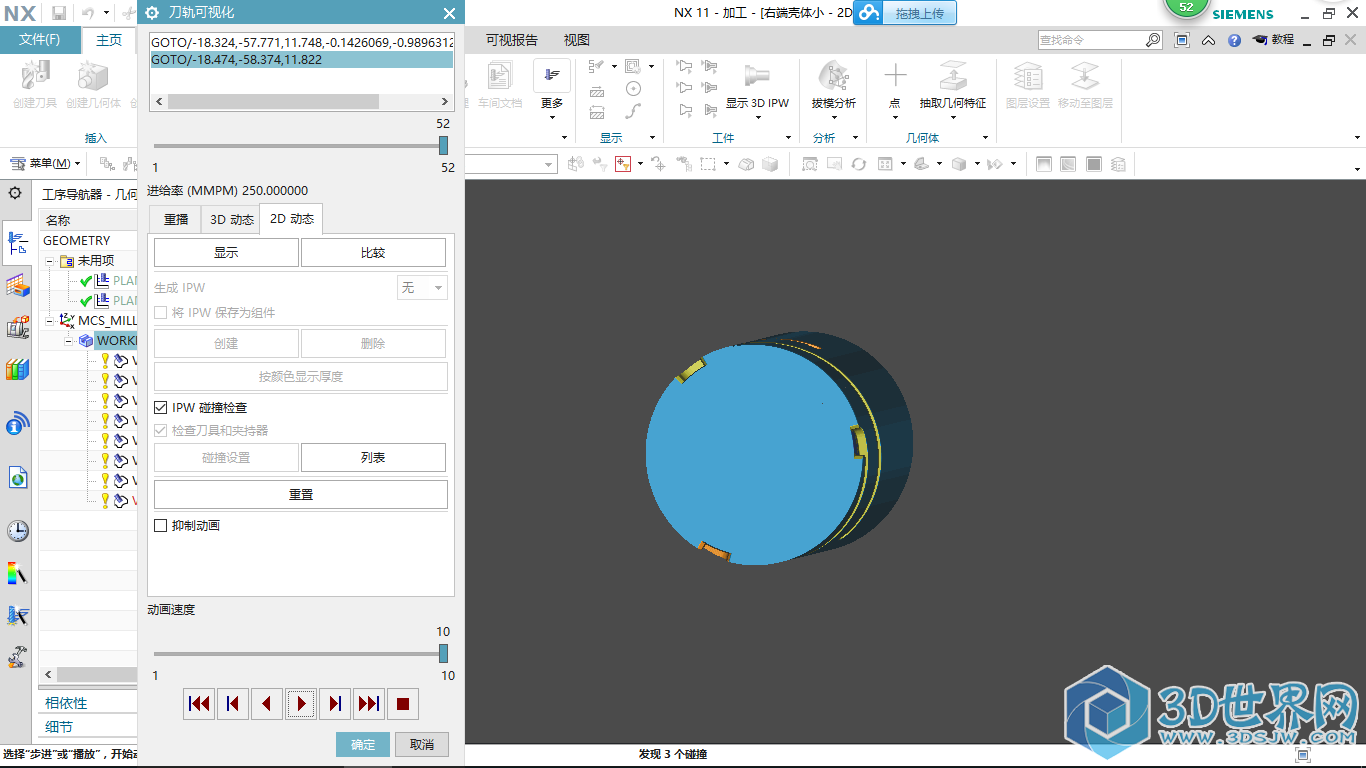This screenshot has width=1366, height=768.
Task: Expand the 几何体 group options arrow
Action: click(x=985, y=138)
